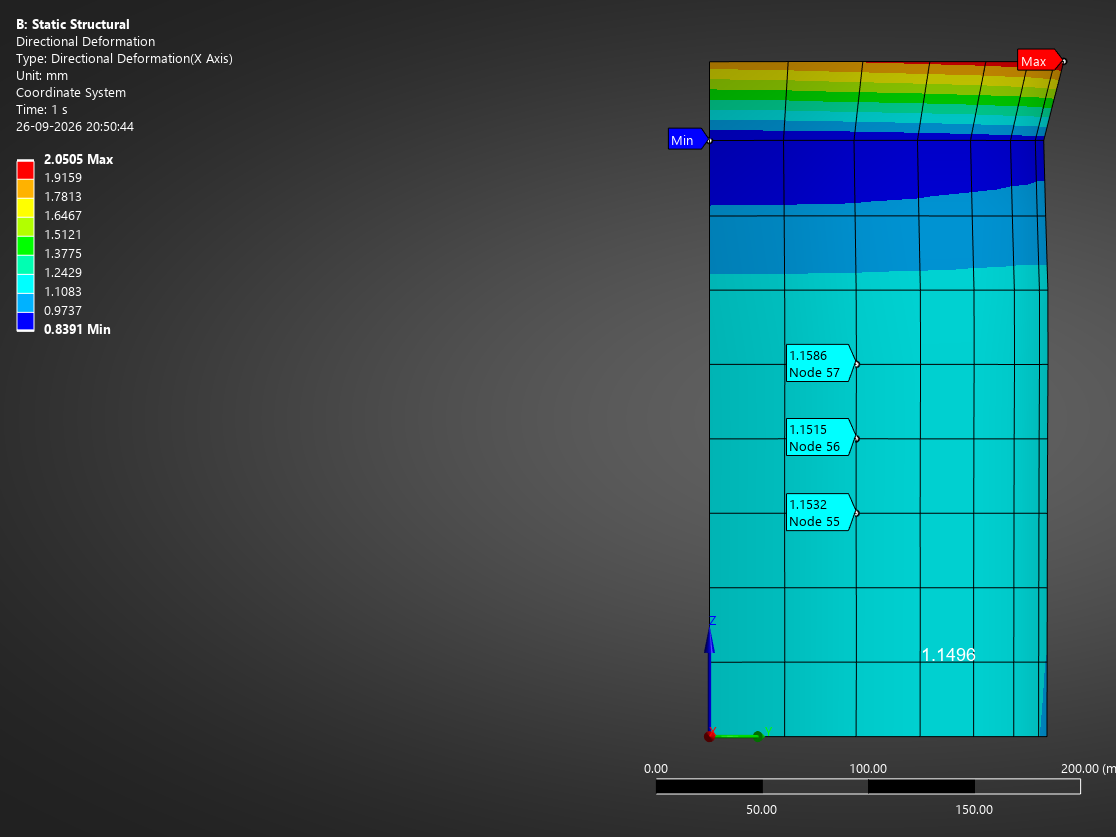Click the red legend color band
Screen dimensions: 1116x837
26,169
